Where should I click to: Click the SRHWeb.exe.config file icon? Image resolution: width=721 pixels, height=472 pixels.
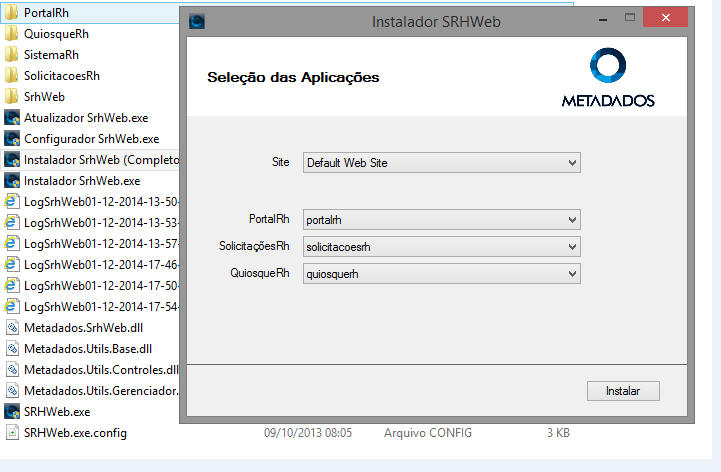pos(12,432)
